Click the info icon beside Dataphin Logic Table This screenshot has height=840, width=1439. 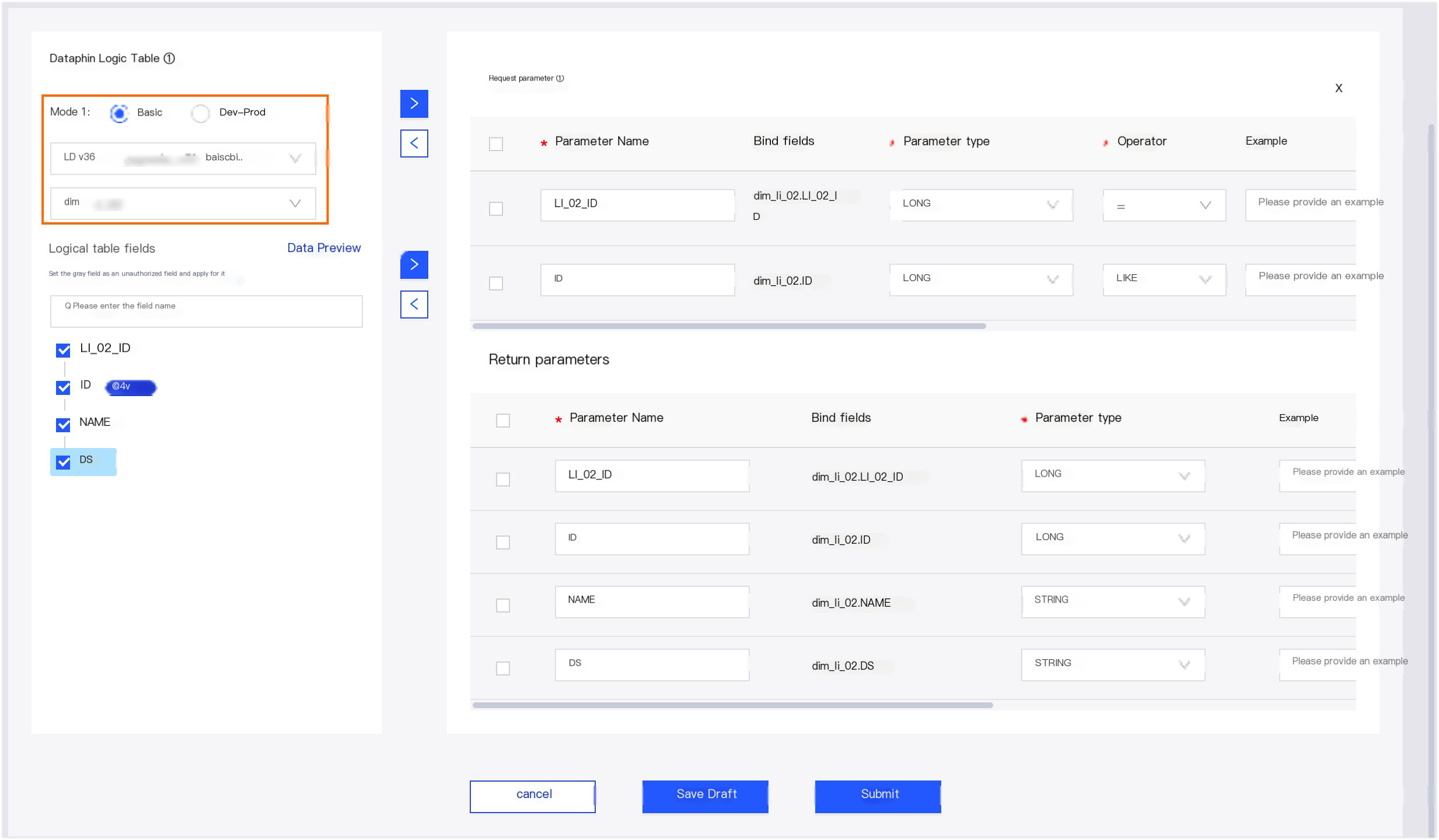(169, 58)
